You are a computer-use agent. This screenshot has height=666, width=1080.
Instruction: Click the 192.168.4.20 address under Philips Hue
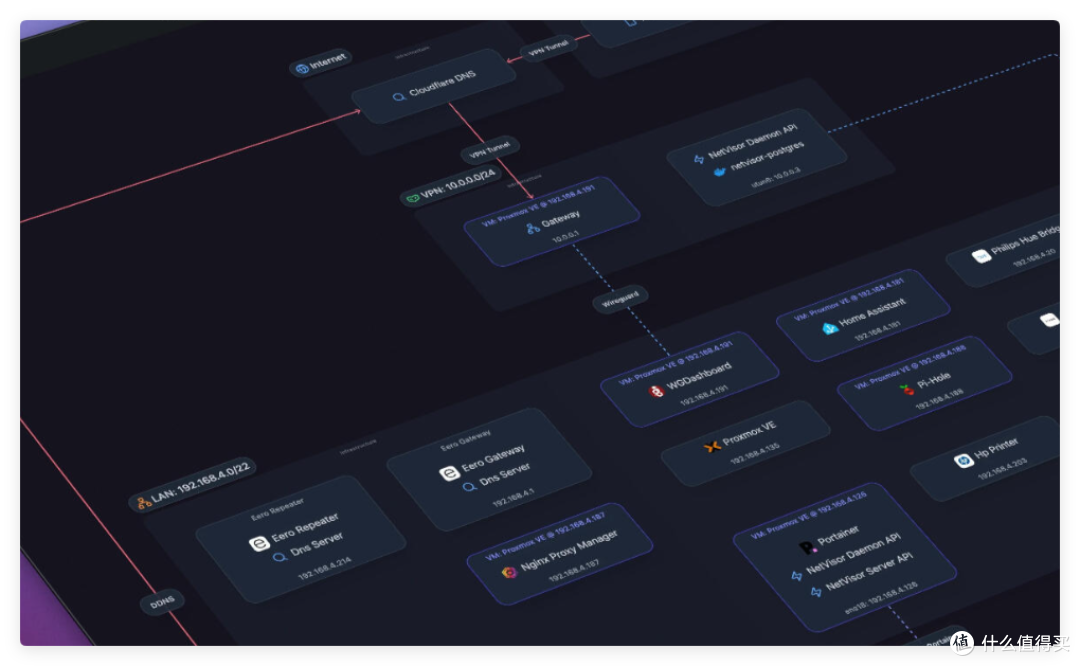(x=1034, y=257)
